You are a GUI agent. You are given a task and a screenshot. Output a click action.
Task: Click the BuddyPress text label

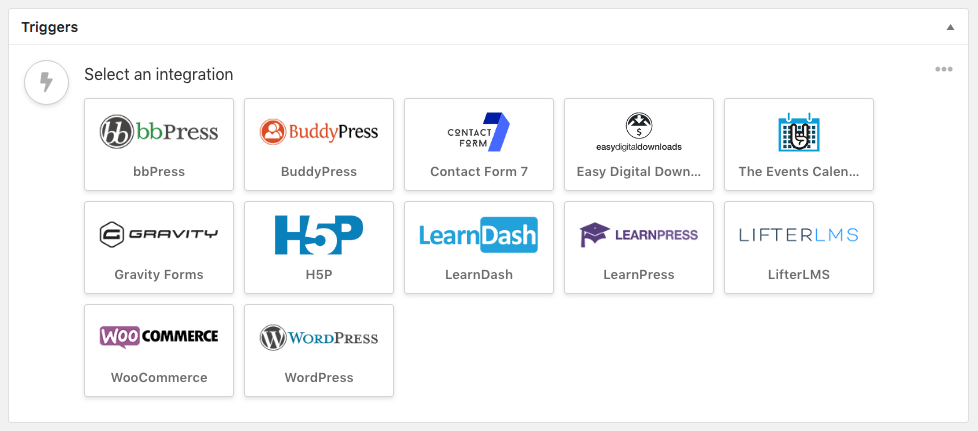coord(319,172)
